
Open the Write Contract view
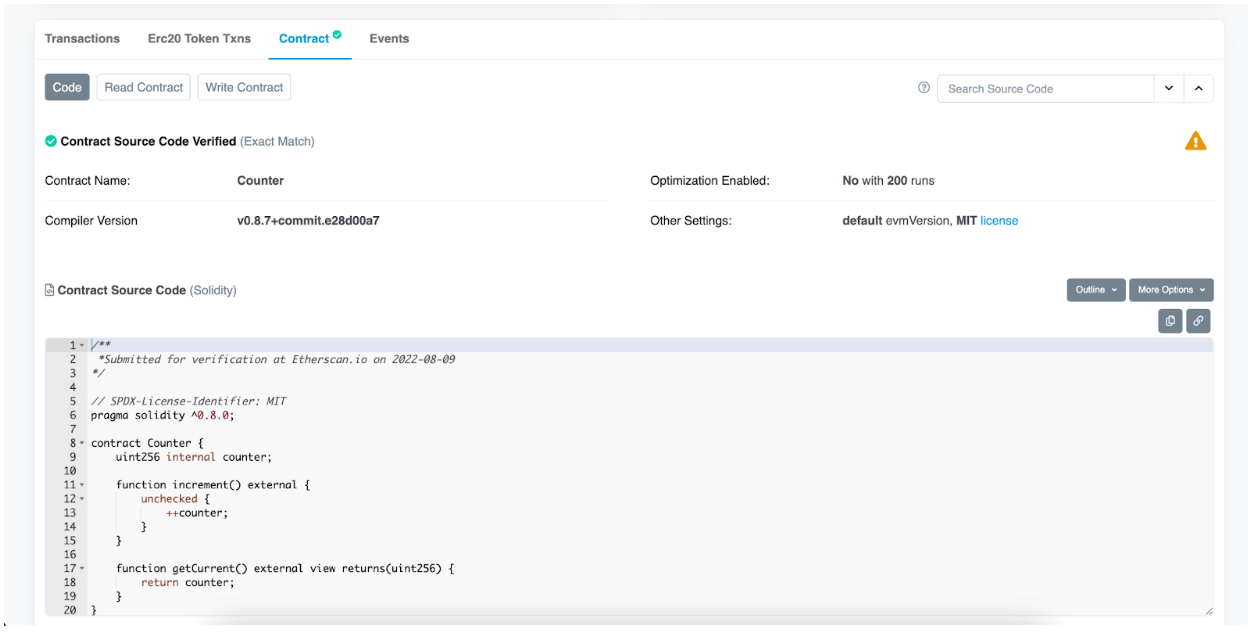pyautogui.click(x=244, y=87)
